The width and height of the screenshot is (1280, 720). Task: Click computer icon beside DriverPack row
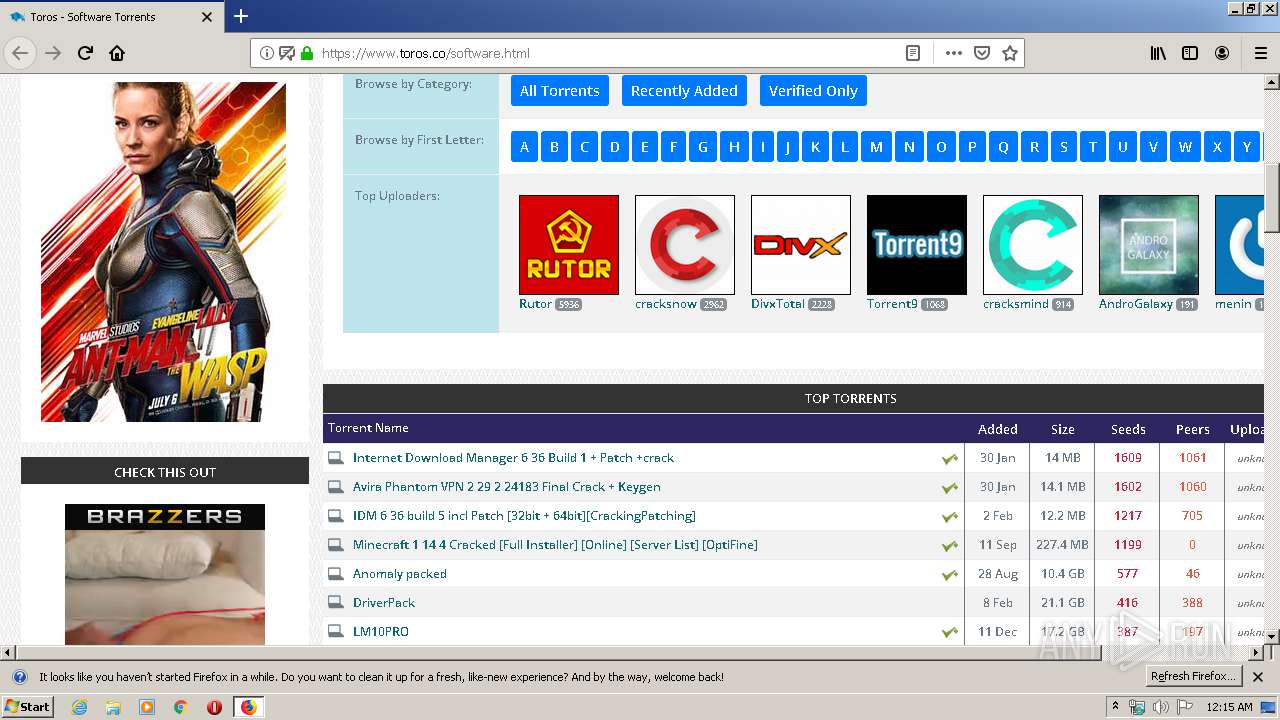(x=336, y=603)
